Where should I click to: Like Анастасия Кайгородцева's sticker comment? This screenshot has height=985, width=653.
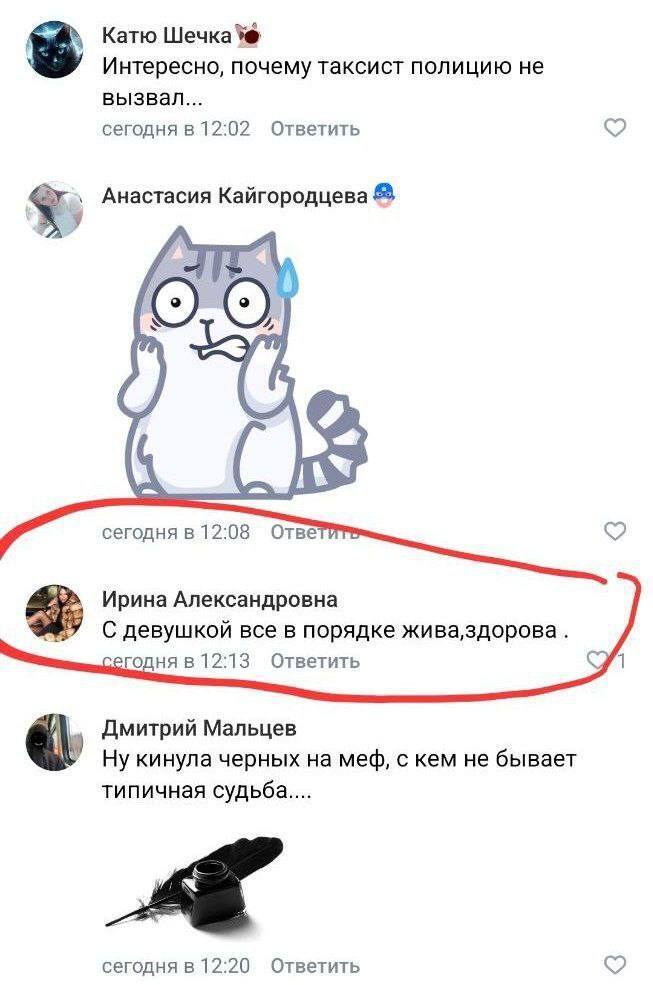615,531
